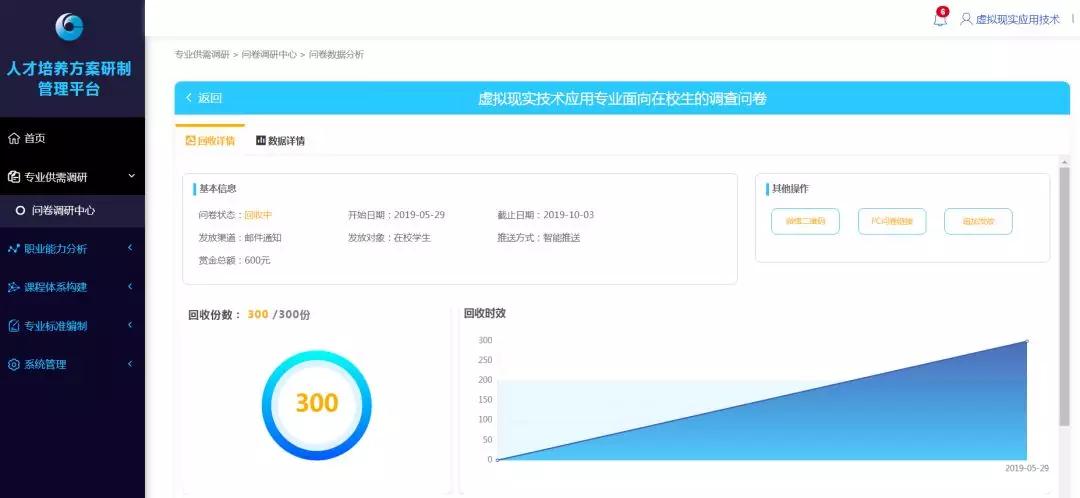Click the notification bell icon

939,19
